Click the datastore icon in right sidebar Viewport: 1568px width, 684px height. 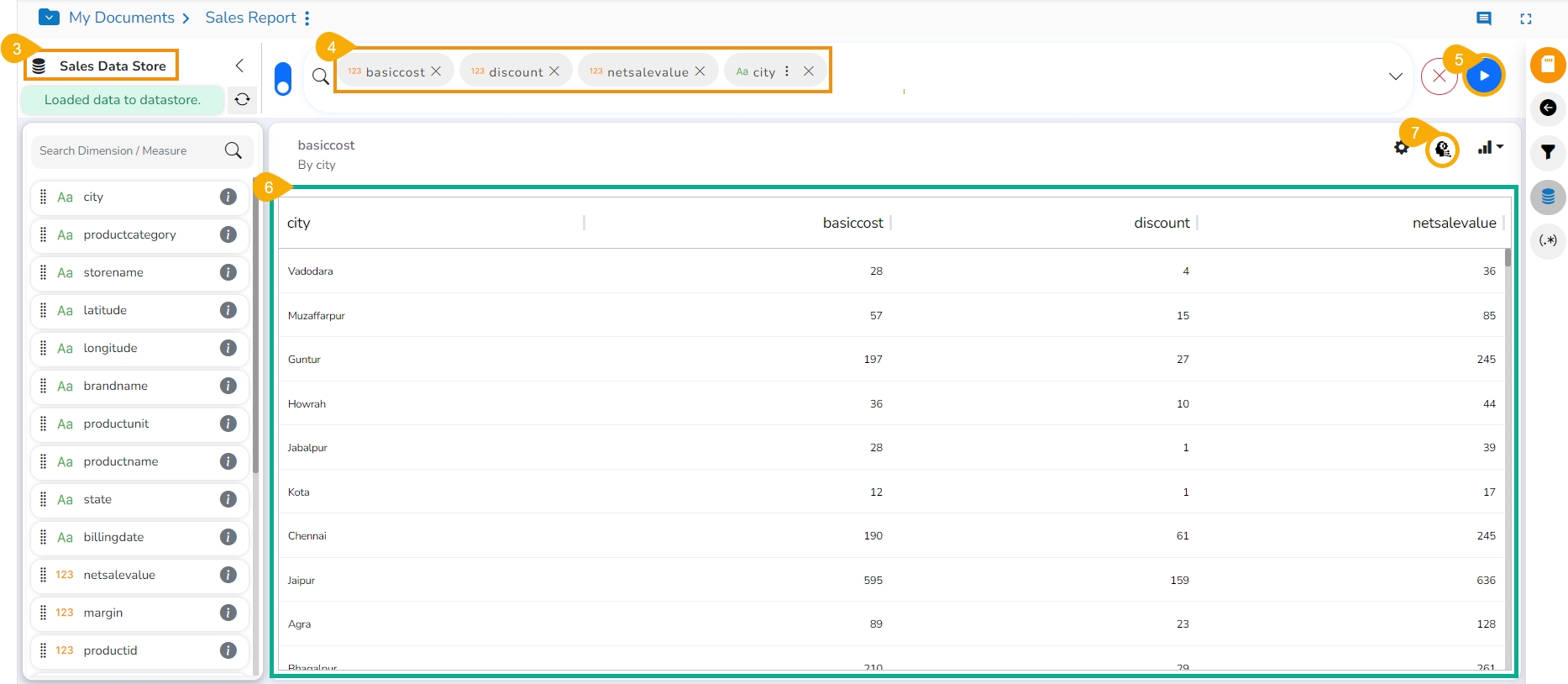[x=1548, y=197]
